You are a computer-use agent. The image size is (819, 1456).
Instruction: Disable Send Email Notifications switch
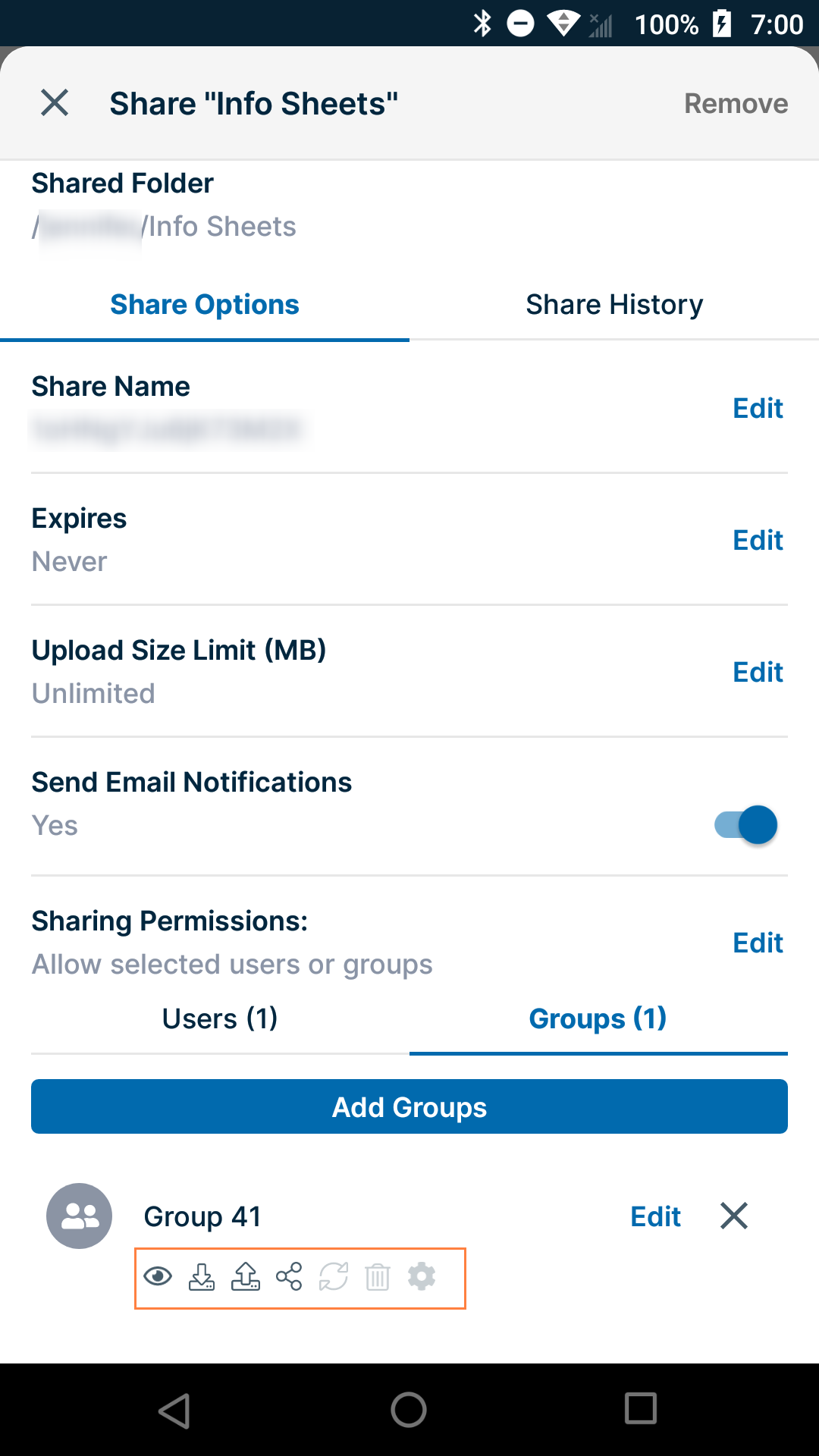click(x=746, y=824)
